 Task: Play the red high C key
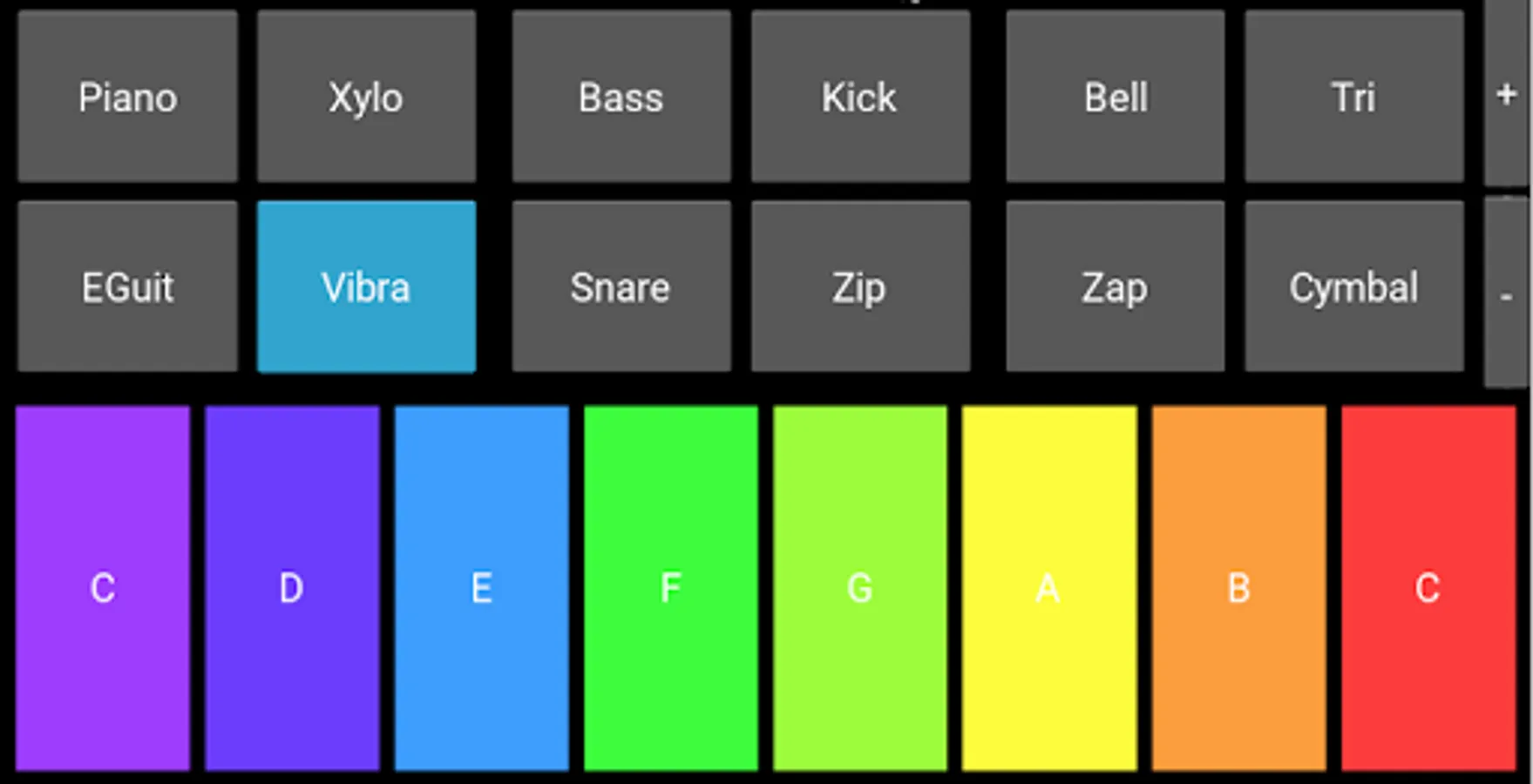tap(1426, 588)
